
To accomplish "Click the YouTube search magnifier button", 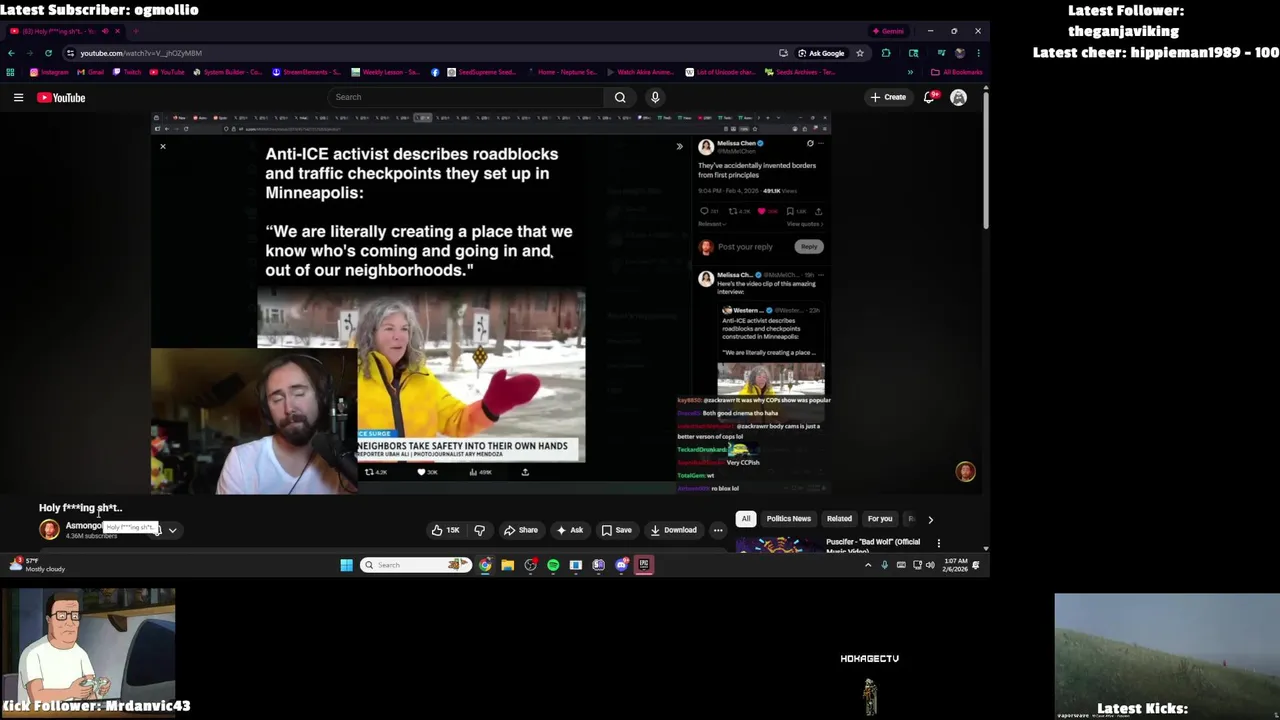I will (620, 97).
